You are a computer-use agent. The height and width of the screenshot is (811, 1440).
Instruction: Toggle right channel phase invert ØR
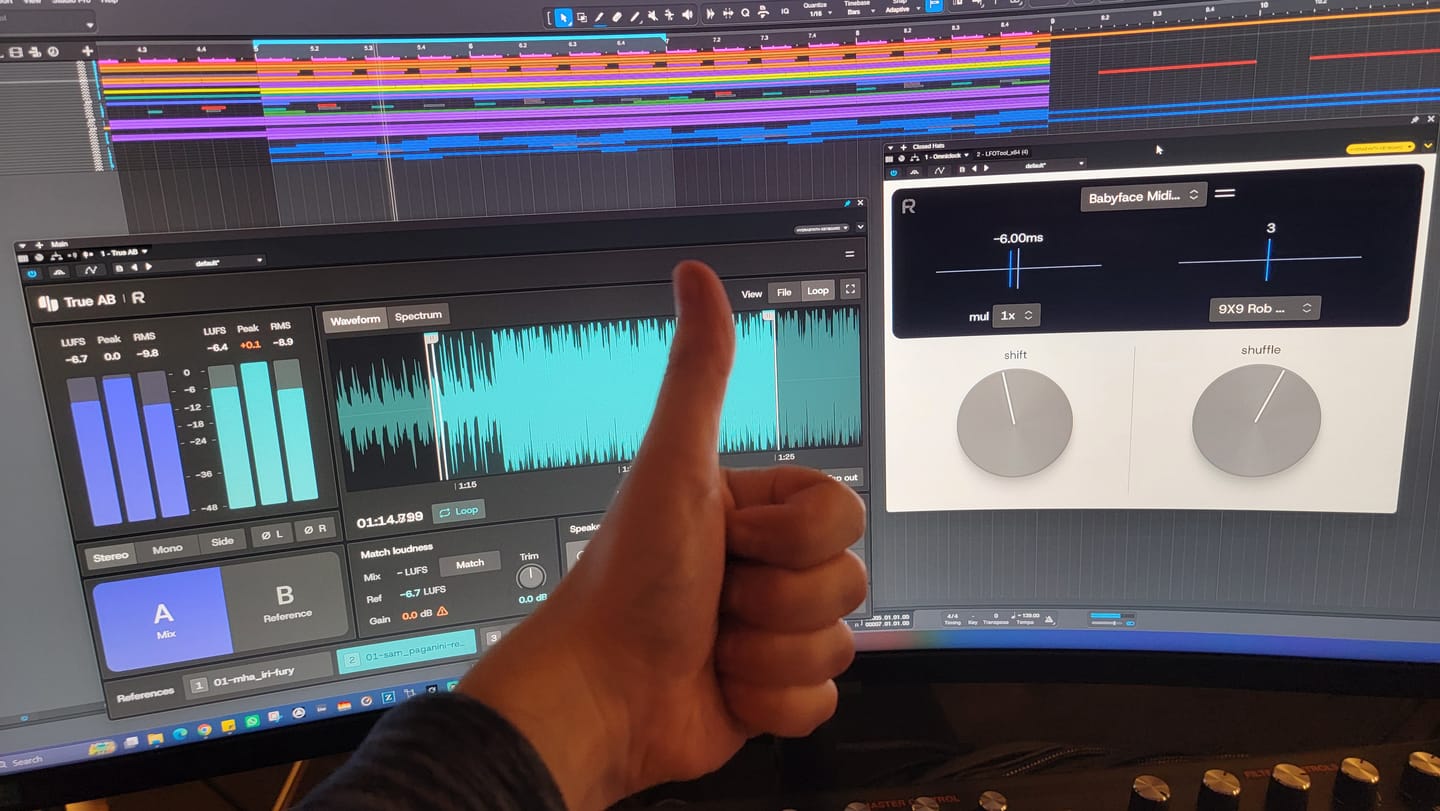pos(316,528)
